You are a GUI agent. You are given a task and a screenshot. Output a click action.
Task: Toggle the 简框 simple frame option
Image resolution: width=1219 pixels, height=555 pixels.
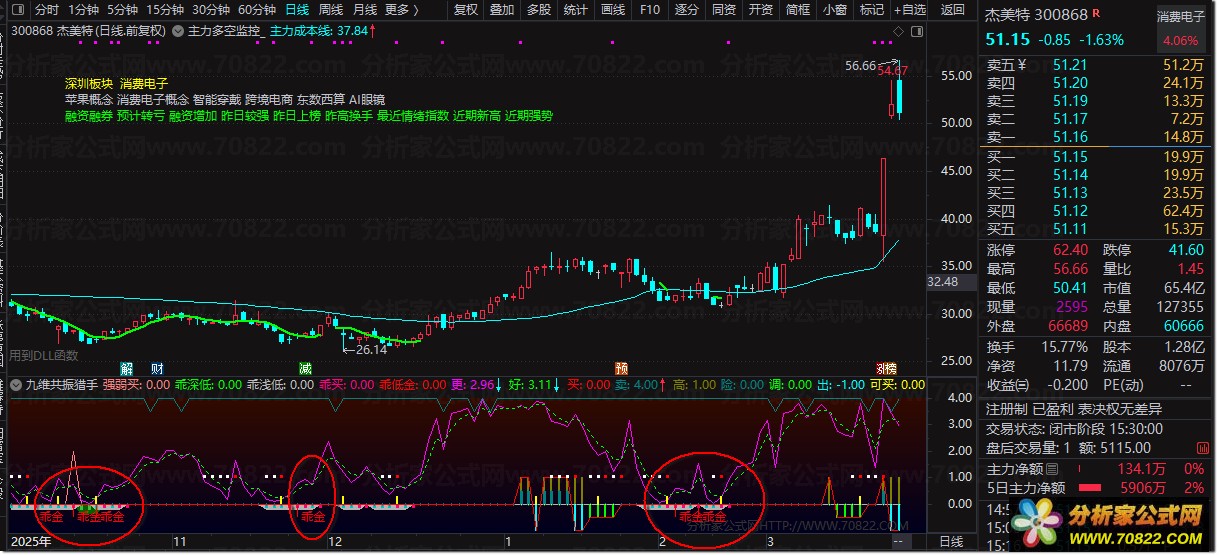[797, 10]
